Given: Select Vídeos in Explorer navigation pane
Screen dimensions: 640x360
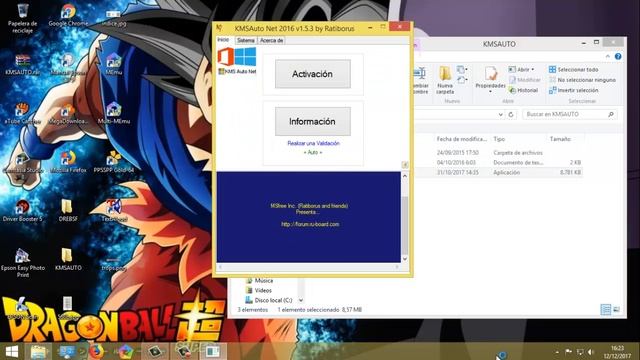Looking at the screenshot, I should click(x=259, y=291).
